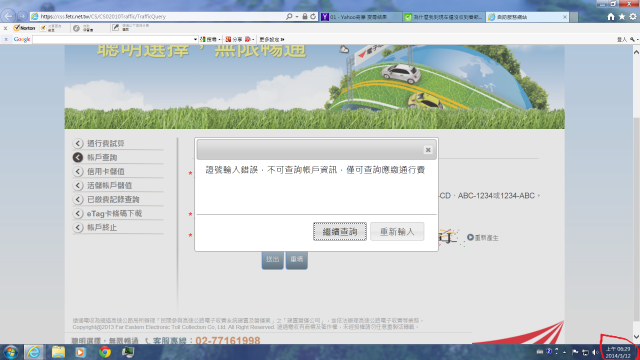Click the volume speaker tray icon
Viewport: 640px width, 360px height.
tap(595, 352)
